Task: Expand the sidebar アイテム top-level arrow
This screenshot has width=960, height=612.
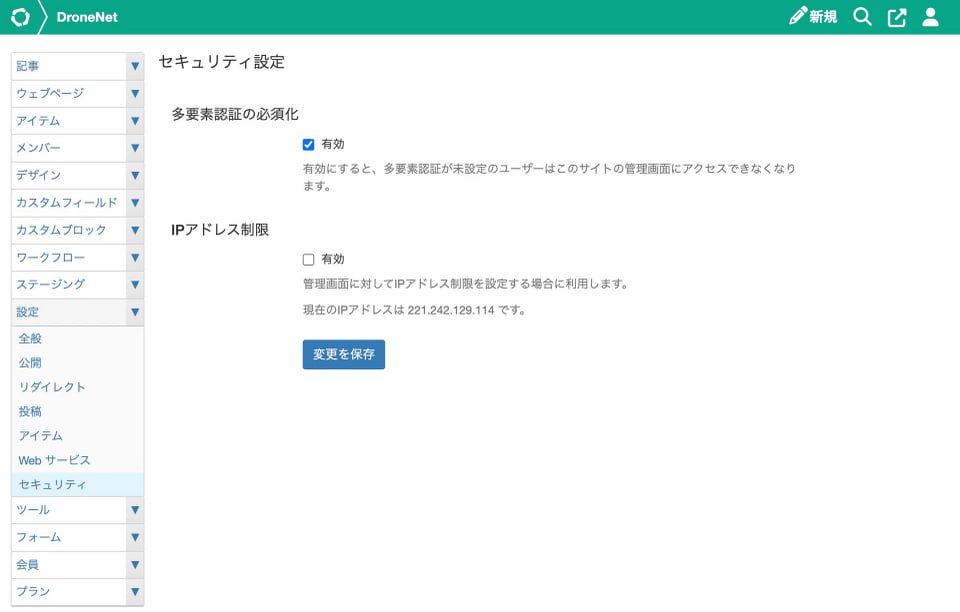Action: point(135,121)
